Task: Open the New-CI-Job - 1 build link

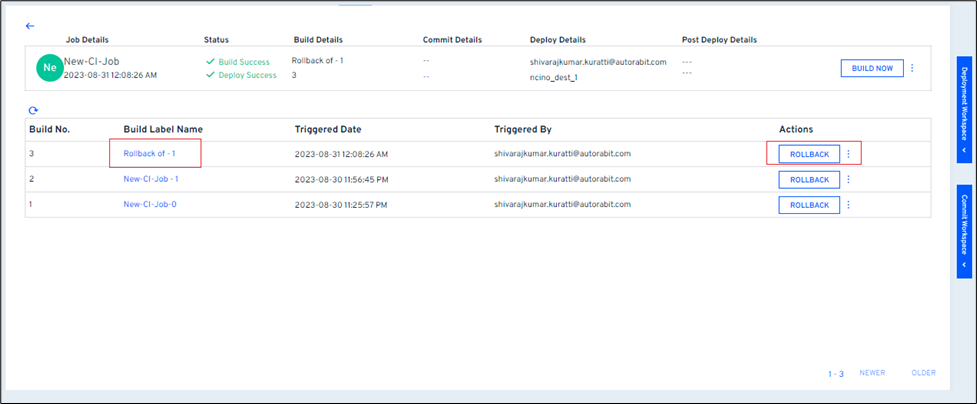Action: 151,179
